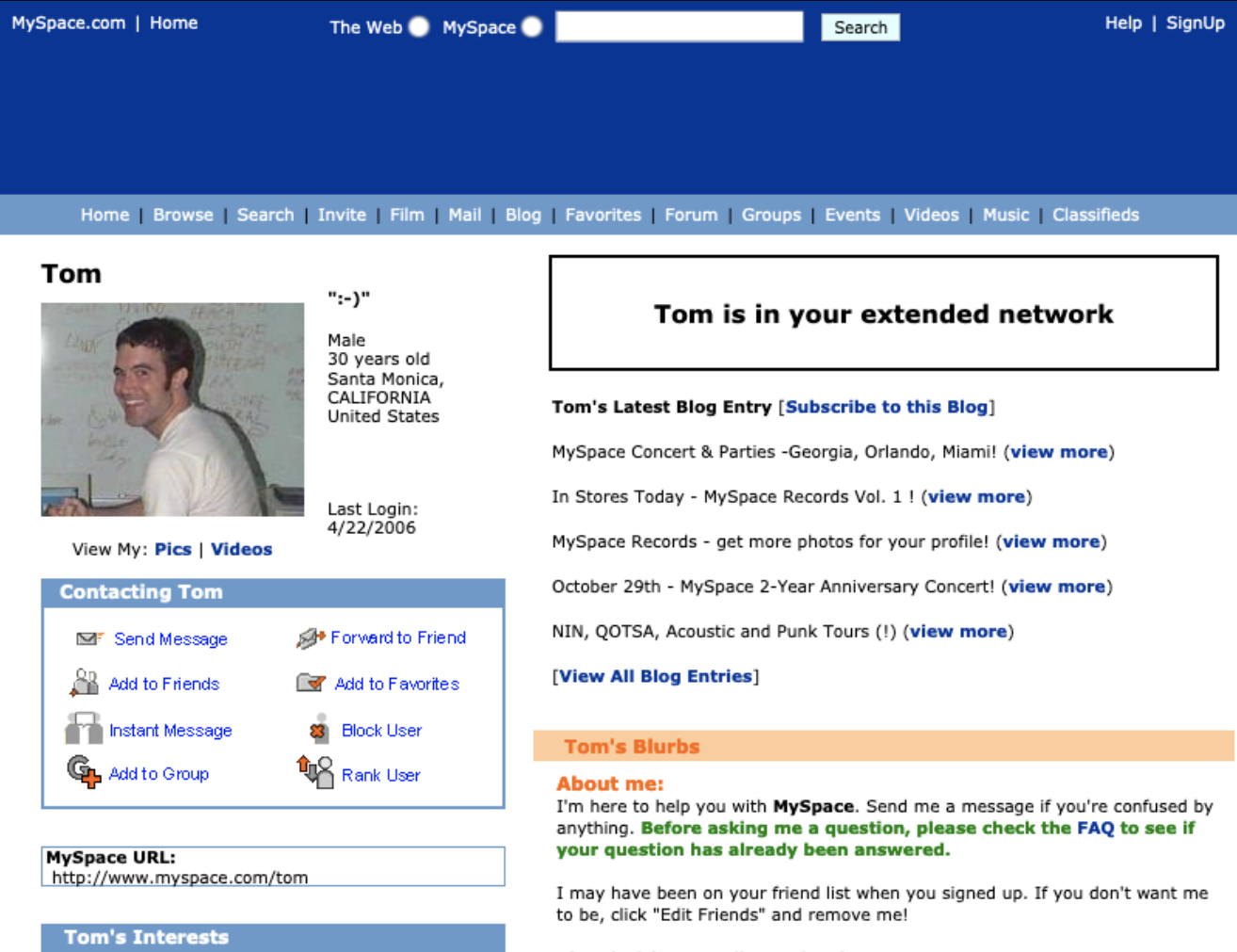Image resolution: width=1237 pixels, height=952 pixels.
Task: Select Favorites in the navigation bar
Action: click(603, 215)
